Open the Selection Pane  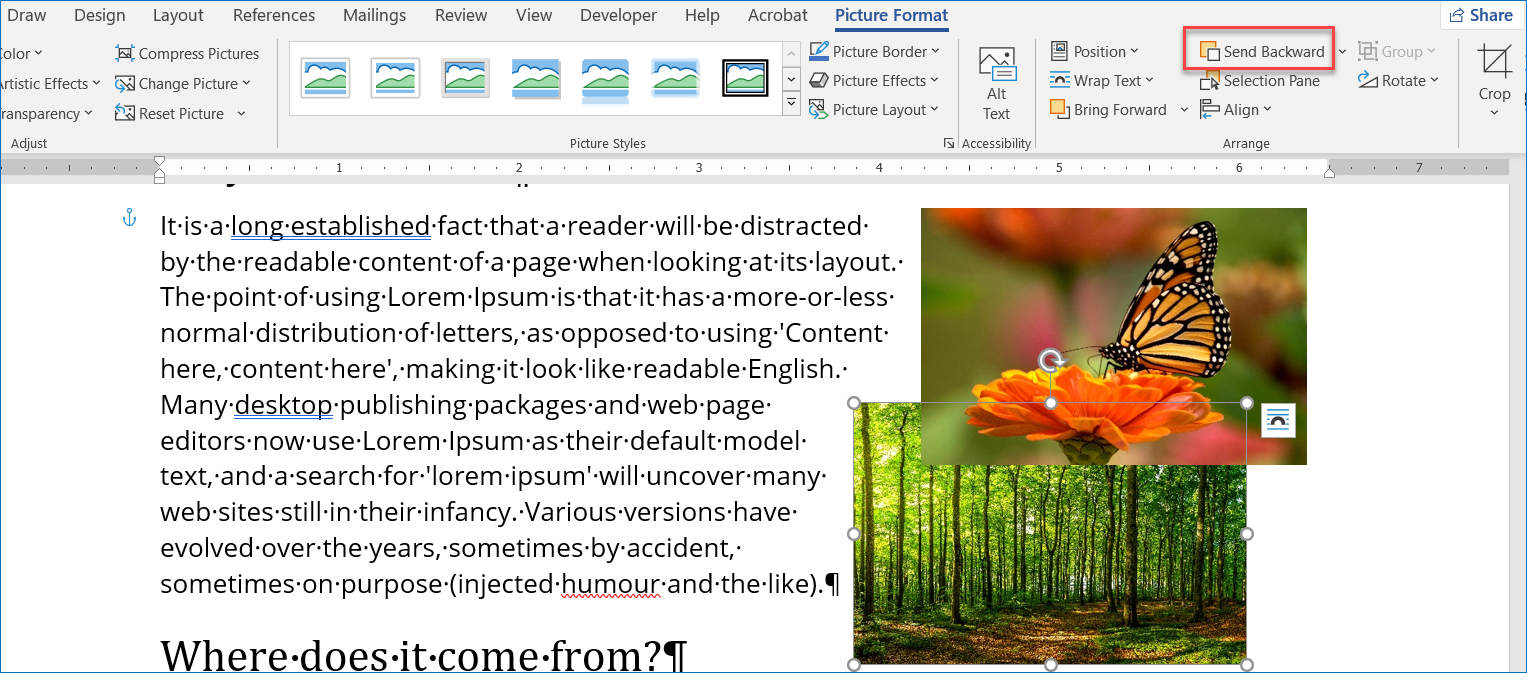click(x=1260, y=80)
